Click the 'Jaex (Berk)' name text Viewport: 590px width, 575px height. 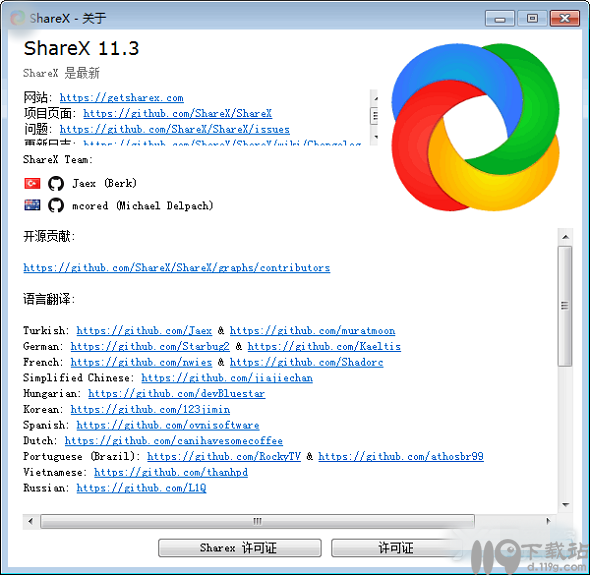point(104,184)
